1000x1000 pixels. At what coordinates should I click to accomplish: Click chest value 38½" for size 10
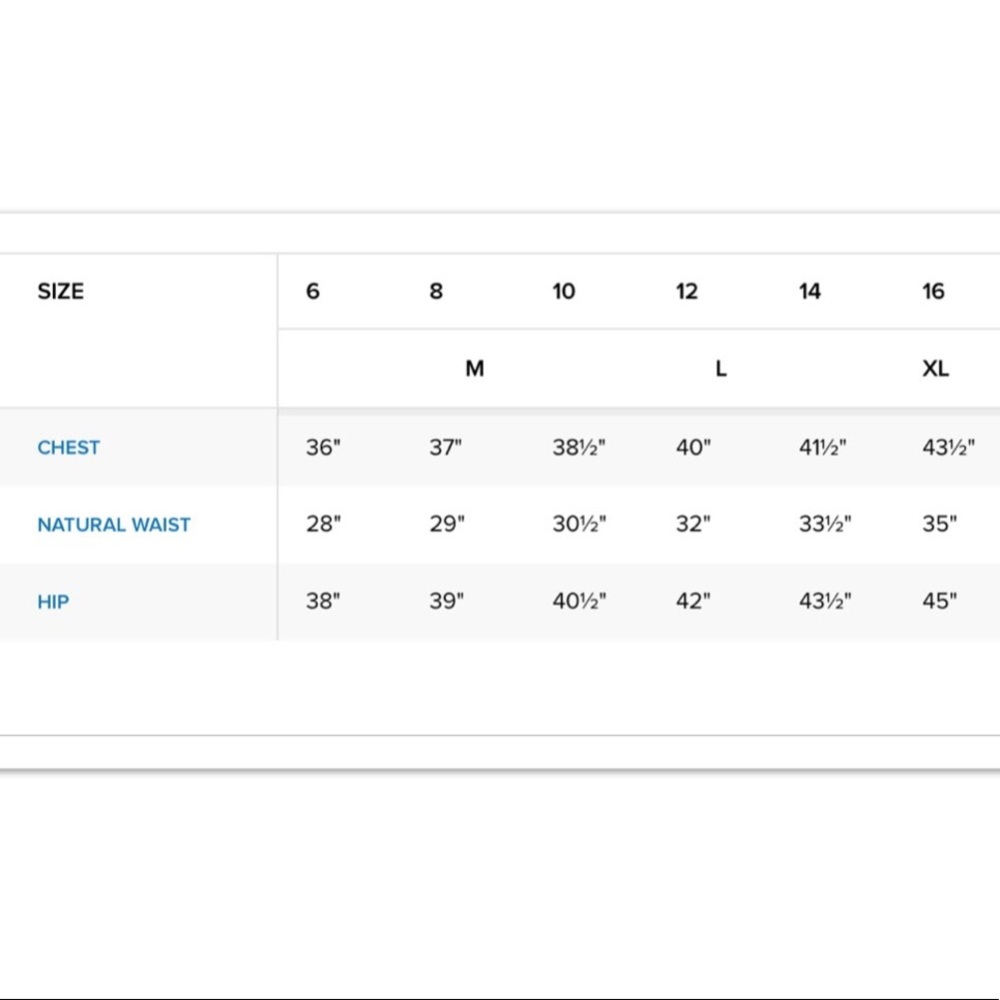point(579,448)
